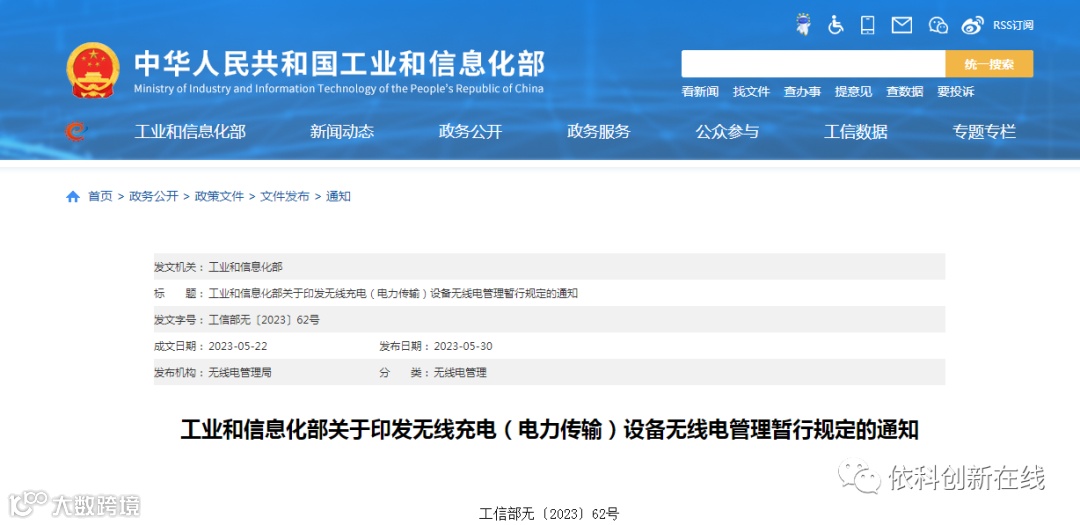This screenshot has width=1080, height=525.
Task: Open the accessibility wheelchair icon
Action: 835,25
